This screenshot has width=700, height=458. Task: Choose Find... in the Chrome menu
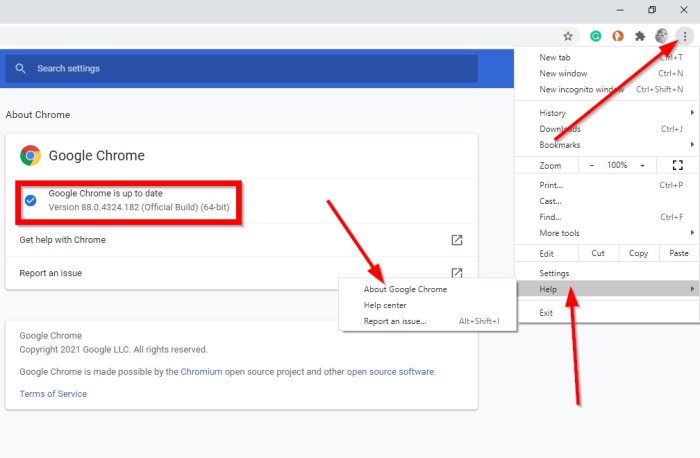point(607,217)
